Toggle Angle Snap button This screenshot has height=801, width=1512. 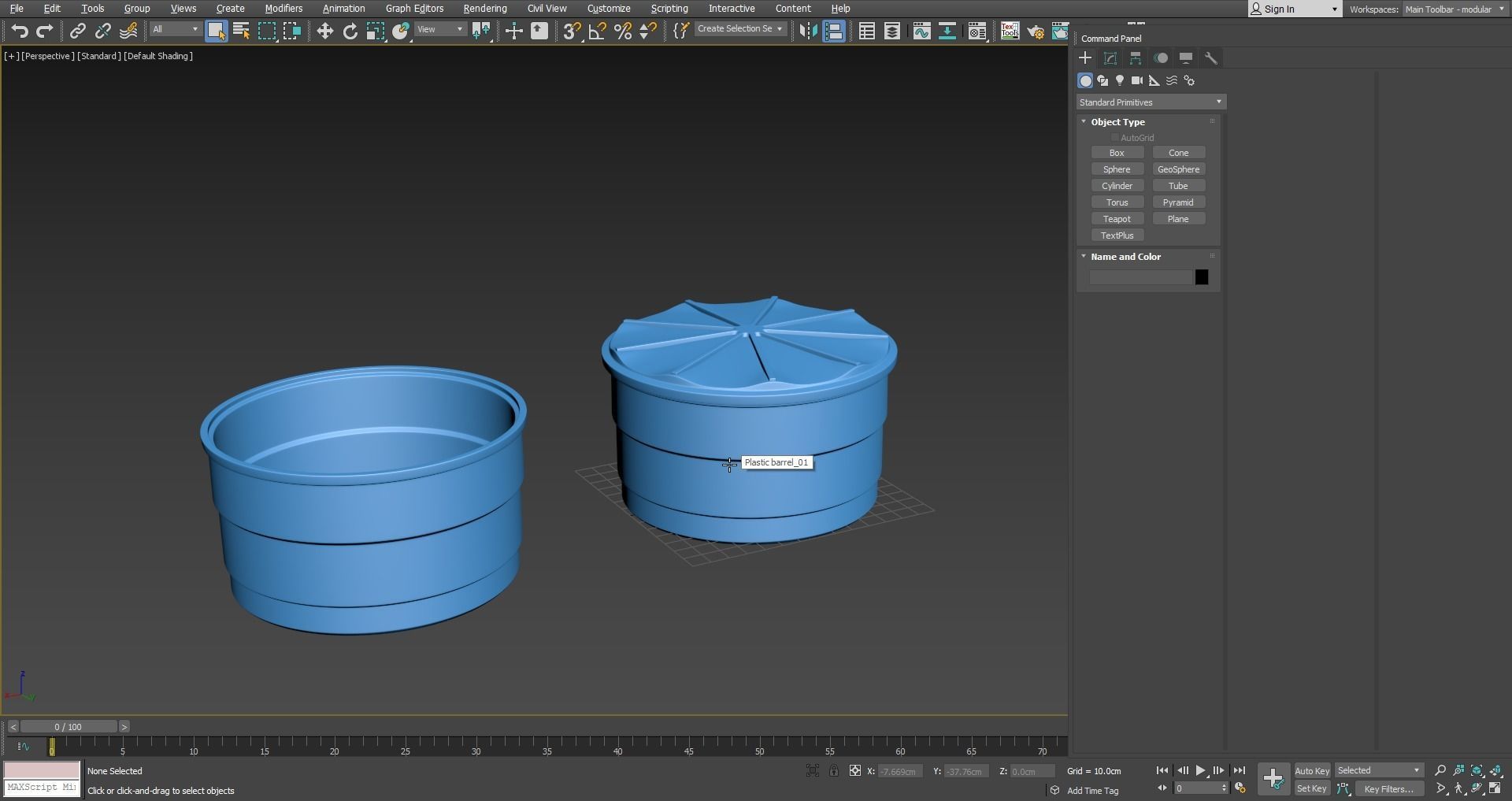597,31
